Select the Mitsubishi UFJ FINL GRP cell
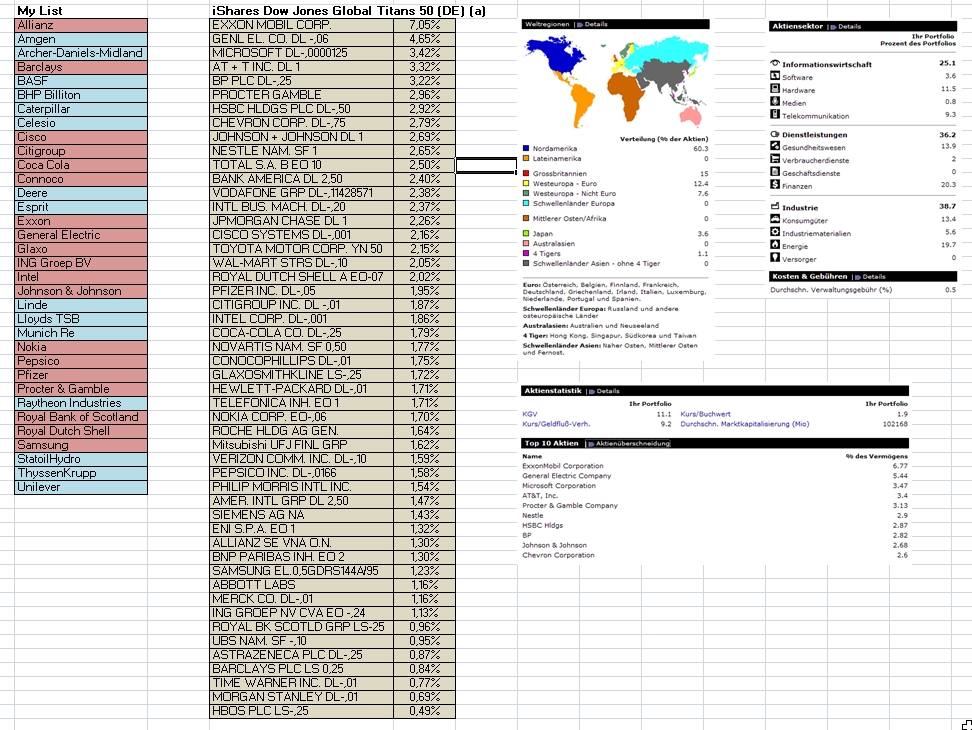 click(301, 445)
